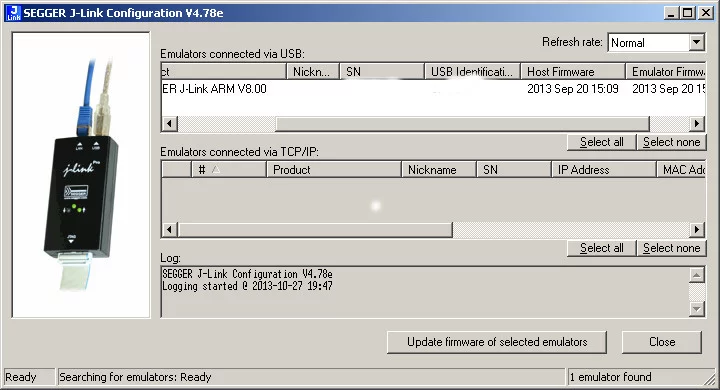Click the J-Link app icon in title bar
This screenshot has width=720, height=390.
pos(13,13)
